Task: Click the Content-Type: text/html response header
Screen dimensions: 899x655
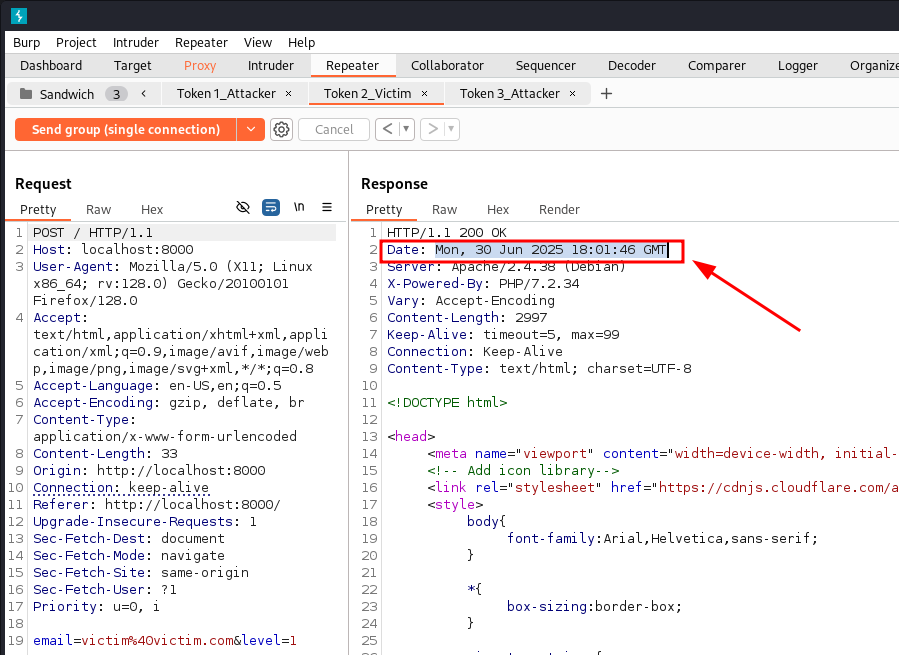Action: coord(539,368)
